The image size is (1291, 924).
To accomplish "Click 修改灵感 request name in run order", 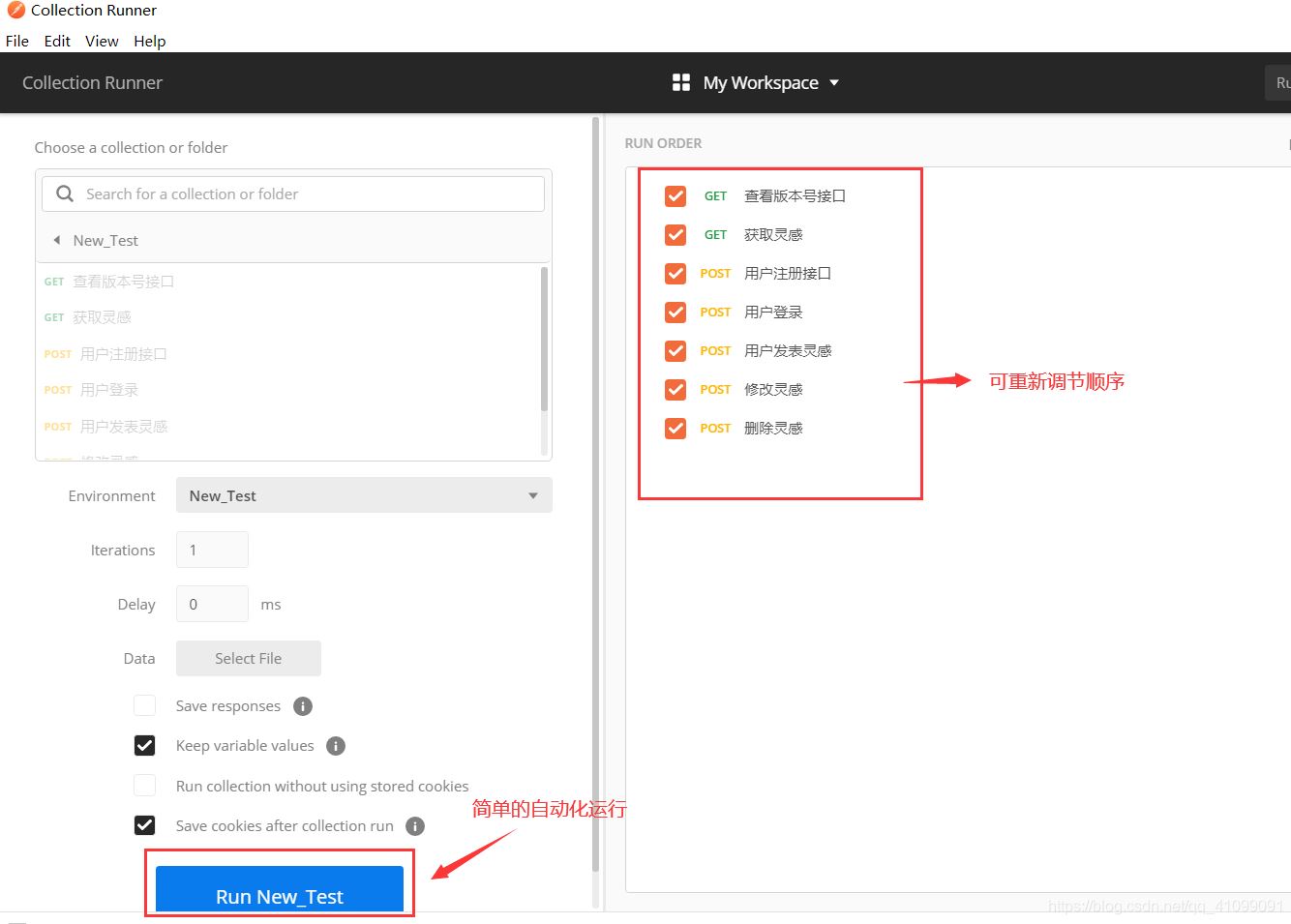I will [773, 390].
